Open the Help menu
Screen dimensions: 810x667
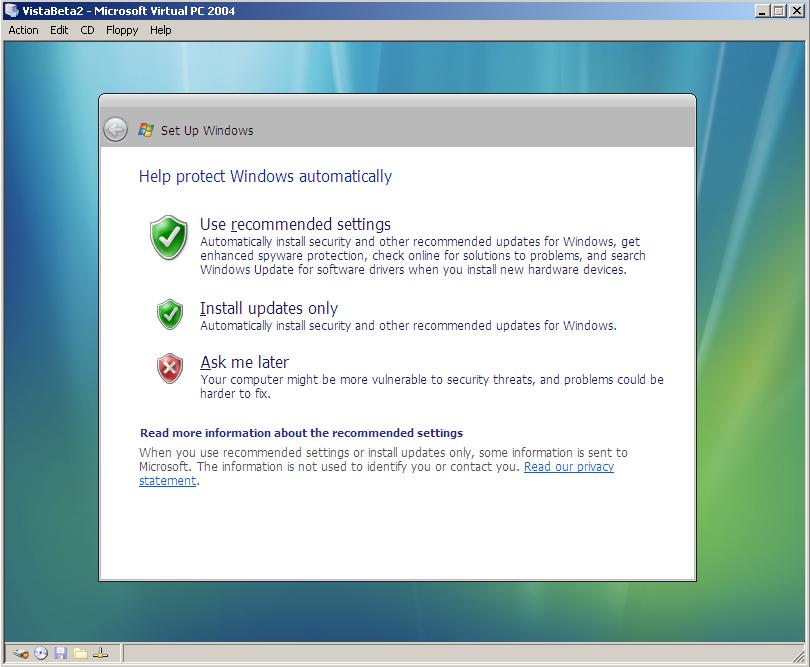point(161,30)
